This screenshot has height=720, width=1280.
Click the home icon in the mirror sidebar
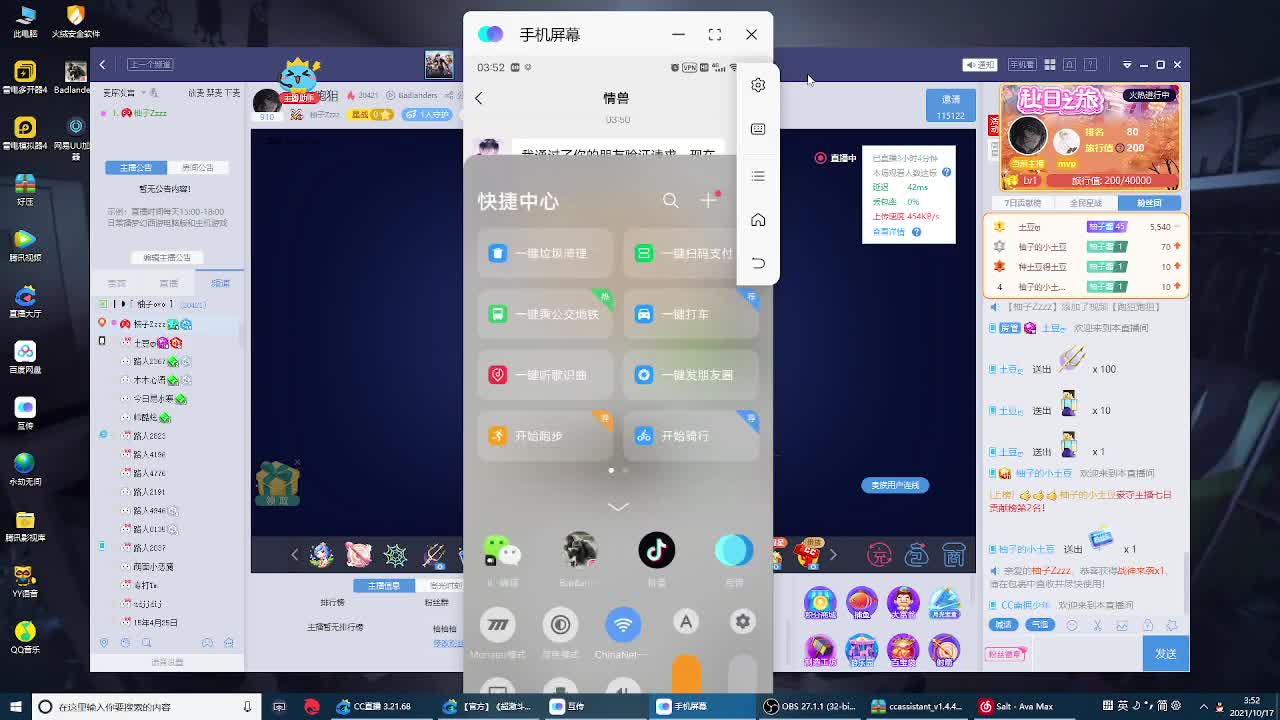click(x=758, y=219)
